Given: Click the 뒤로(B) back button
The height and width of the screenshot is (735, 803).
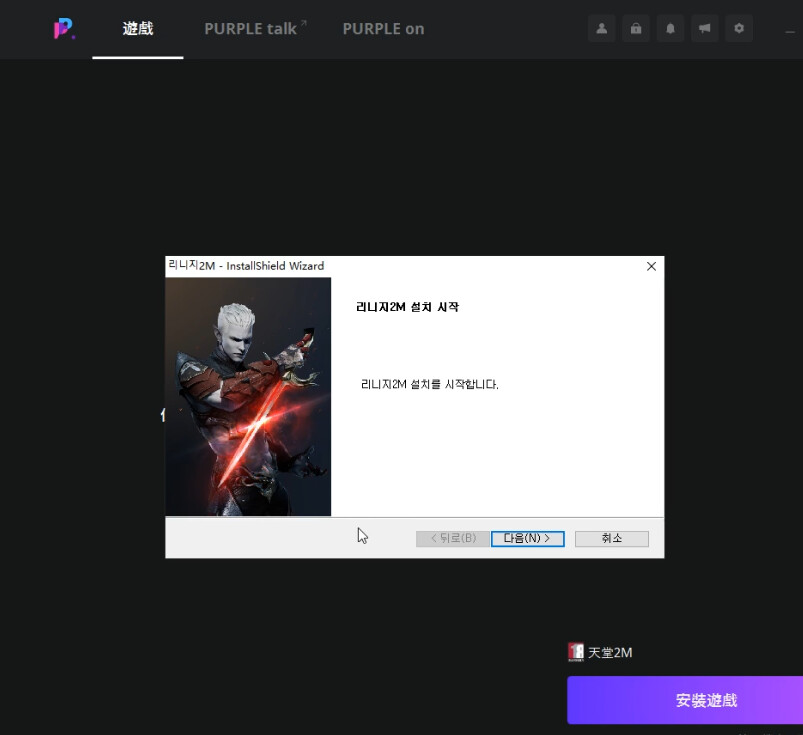Looking at the screenshot, I should pos(452,538).
